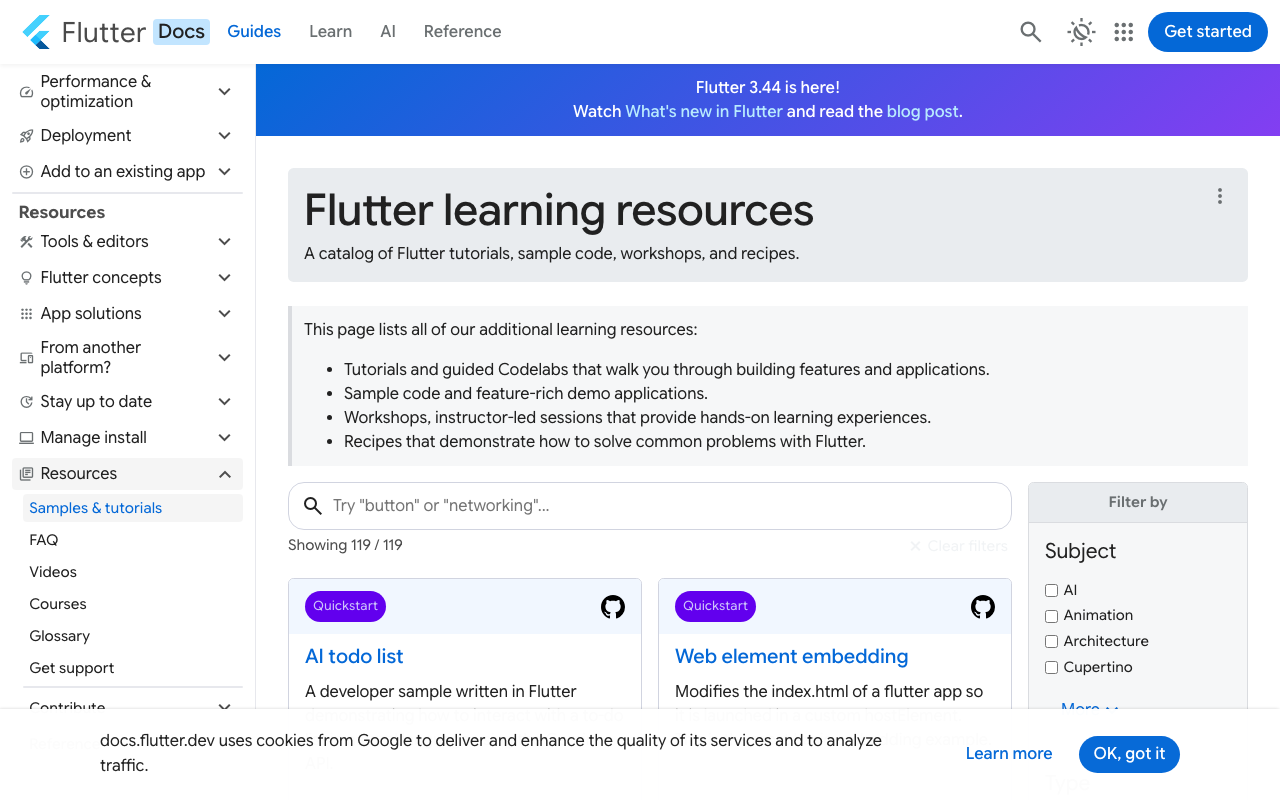Viewport: 1280px width, 800px height.
Task: Click the Manage install laptop icon
Action: [x=27, y=438]
